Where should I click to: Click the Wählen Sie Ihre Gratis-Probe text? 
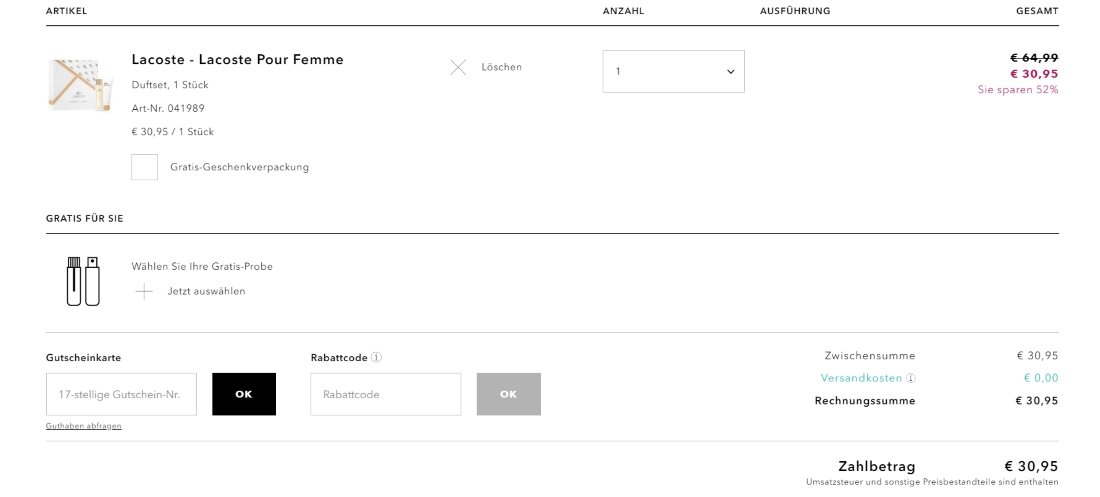[202, 267]
